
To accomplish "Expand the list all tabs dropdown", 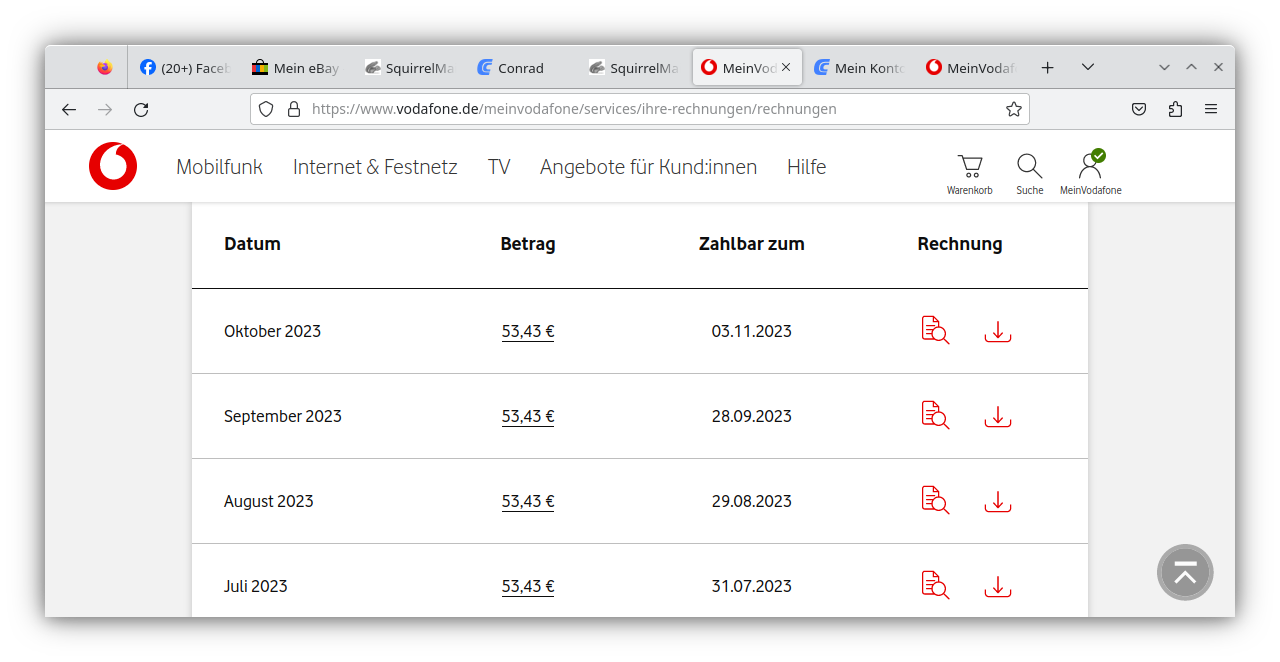I will 1088,67.
